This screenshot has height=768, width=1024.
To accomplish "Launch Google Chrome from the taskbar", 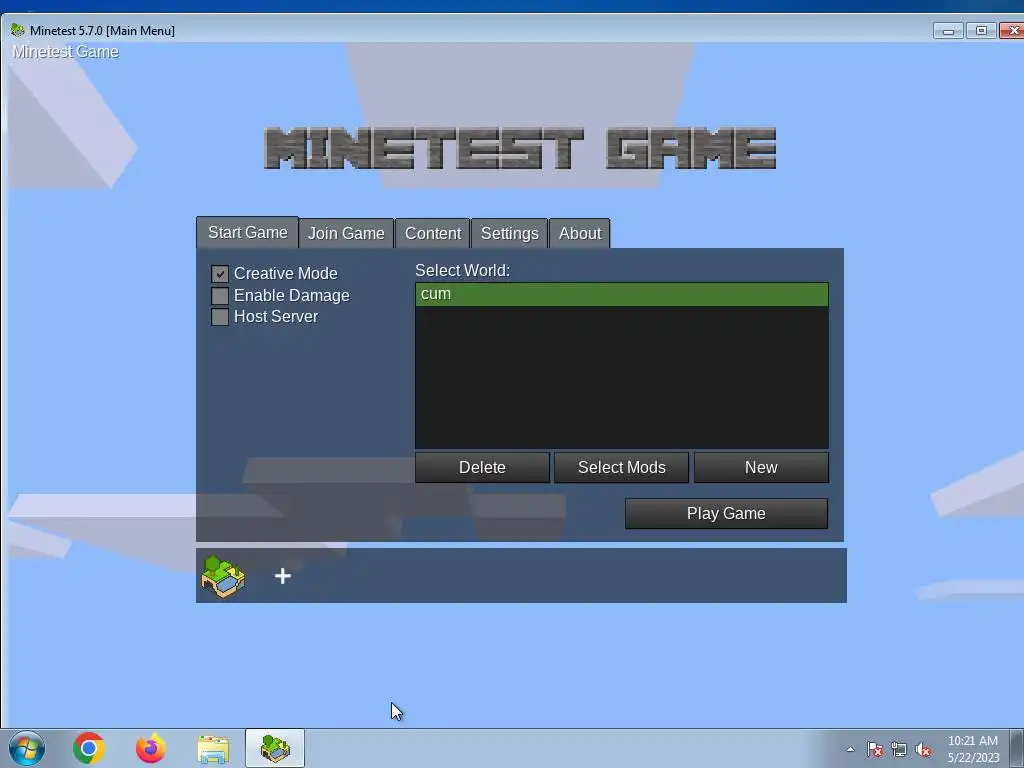I will 89,748.
